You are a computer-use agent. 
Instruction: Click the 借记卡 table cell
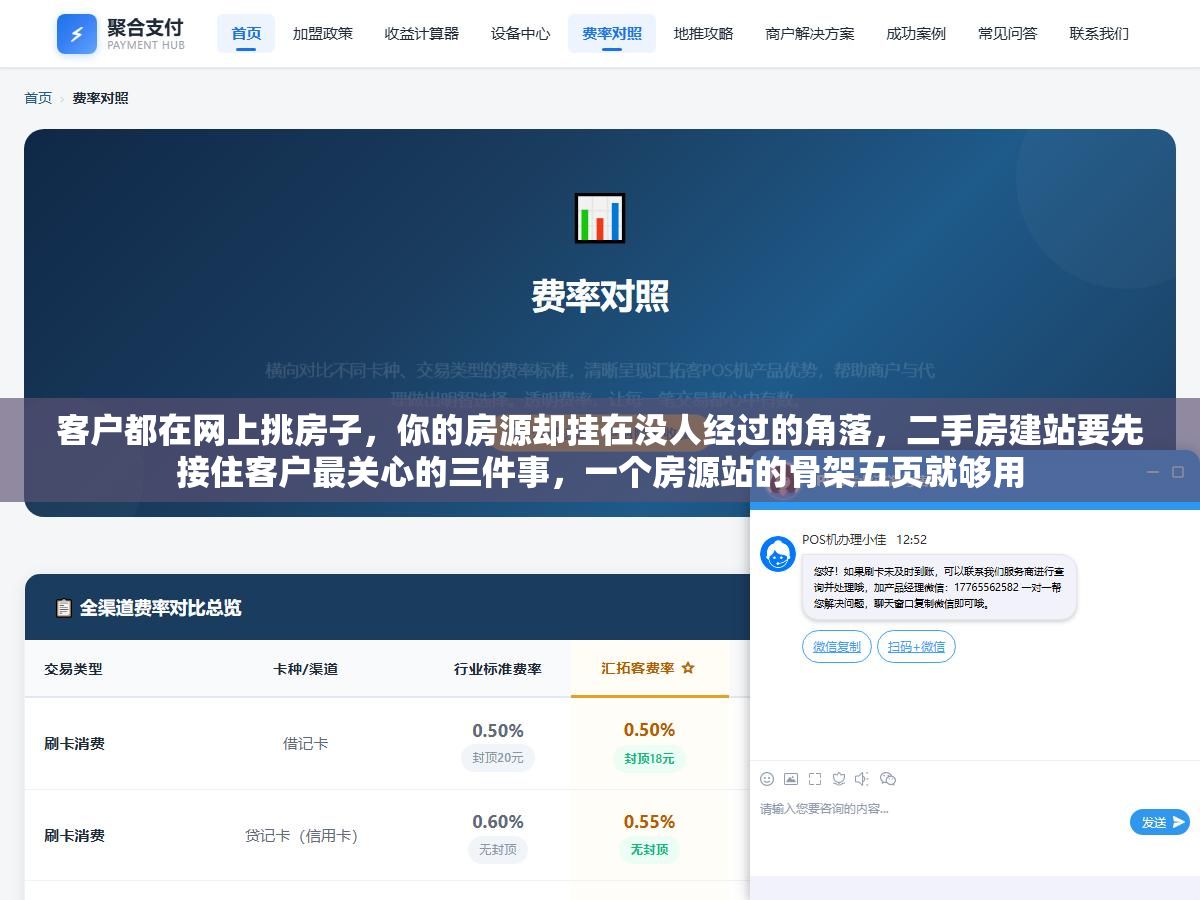pyautogui.click(x=305, y=743)
